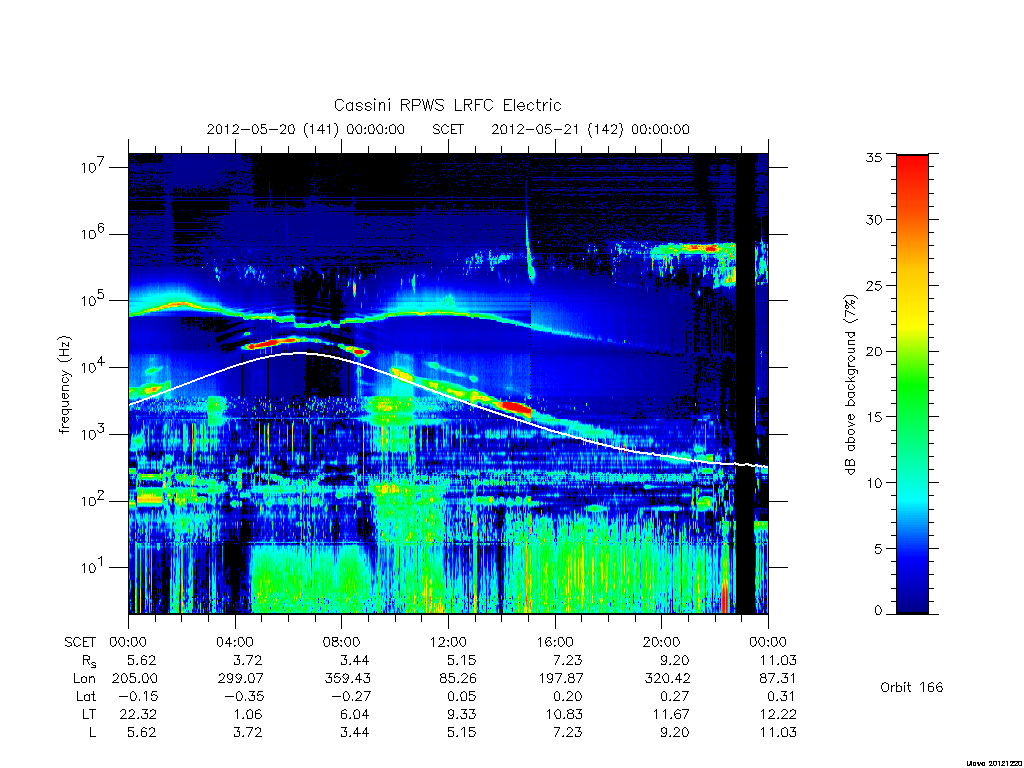The height and width of the screenshot is (768, 1024).
Task: Click the Lon value '87.31'
Action: click(778, 679)
